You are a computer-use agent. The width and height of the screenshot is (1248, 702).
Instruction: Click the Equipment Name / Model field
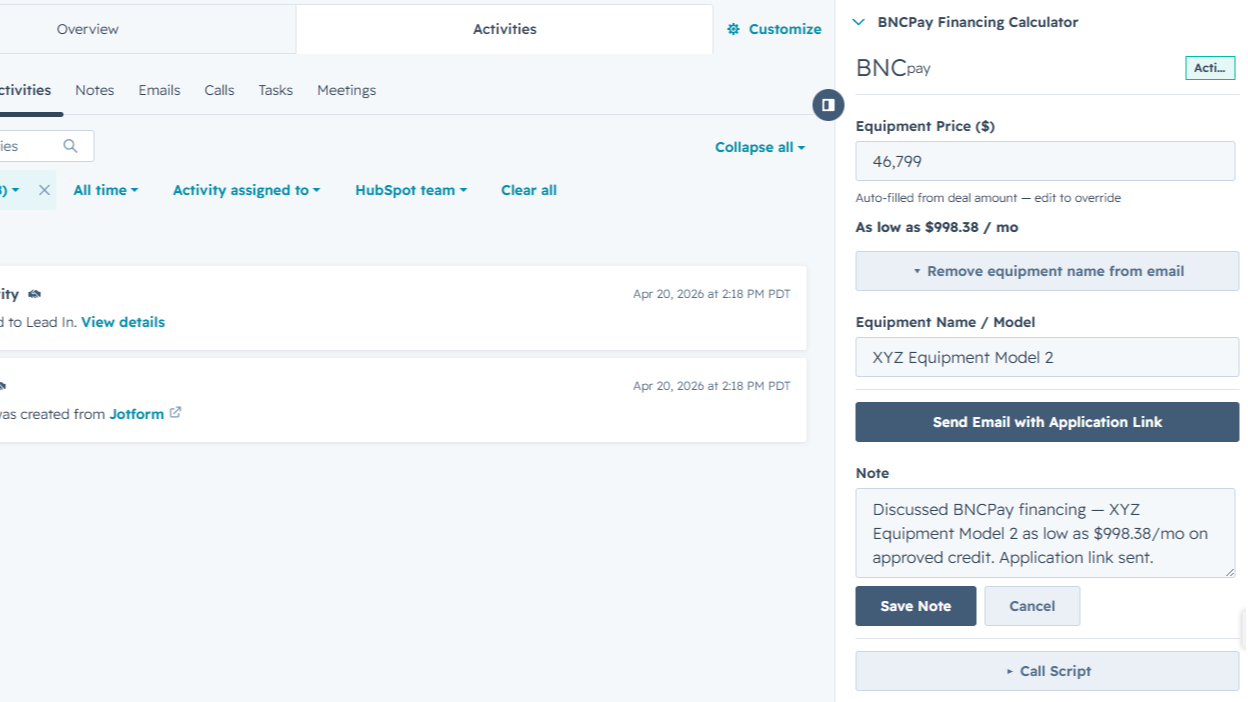[1047, 357]
